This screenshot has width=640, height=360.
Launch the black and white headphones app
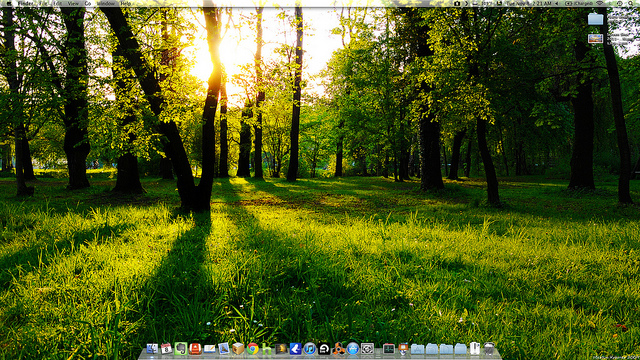(x=324, y=349)
